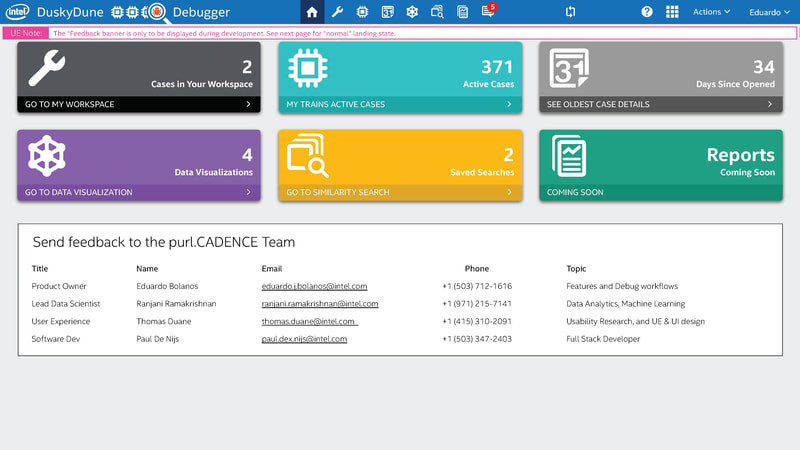800x450 pixels.
Task: Click the Intel logo in header
Action: coord(17,12)
